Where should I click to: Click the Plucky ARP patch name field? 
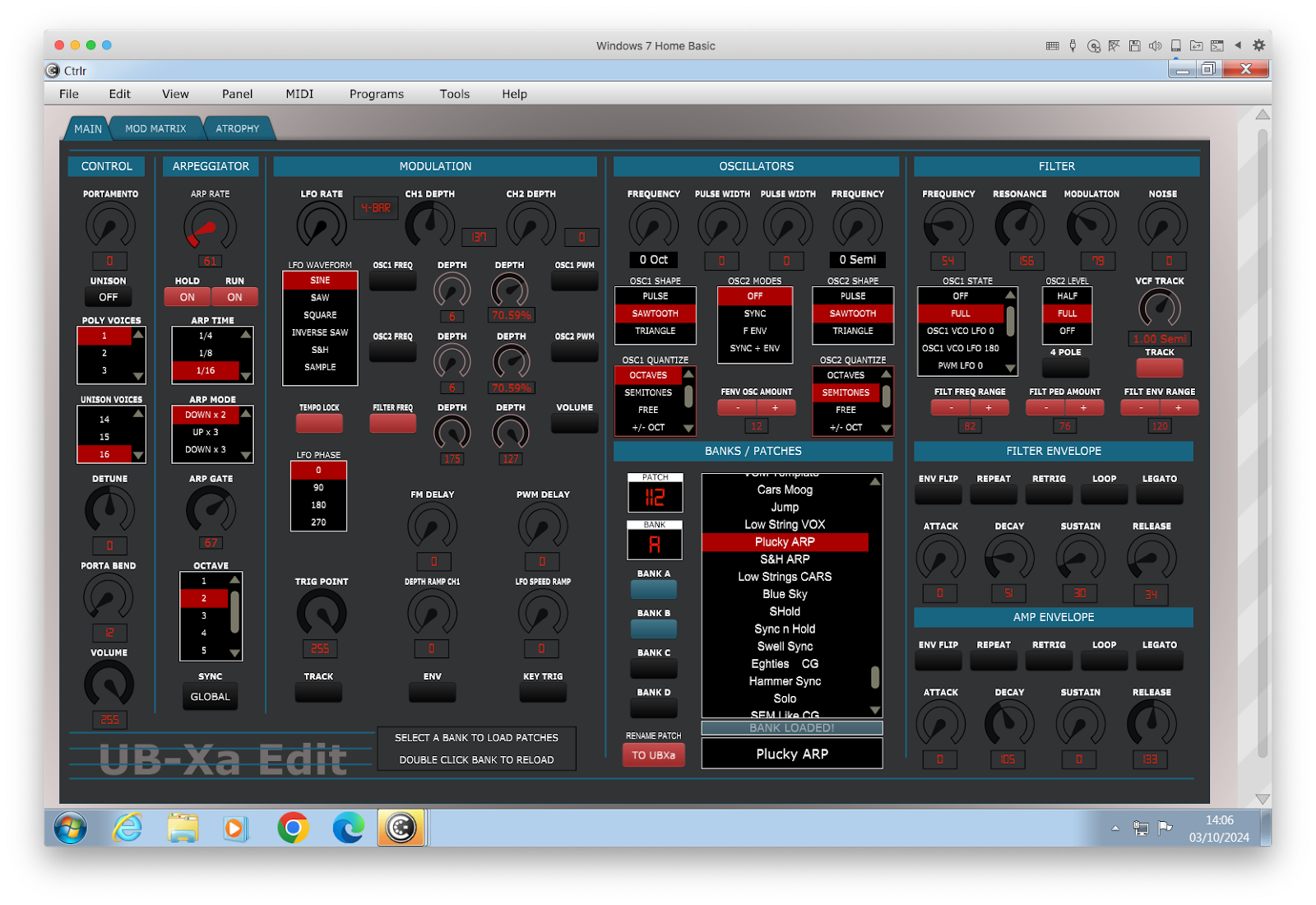pyautogui.click(x=791, y=754)
